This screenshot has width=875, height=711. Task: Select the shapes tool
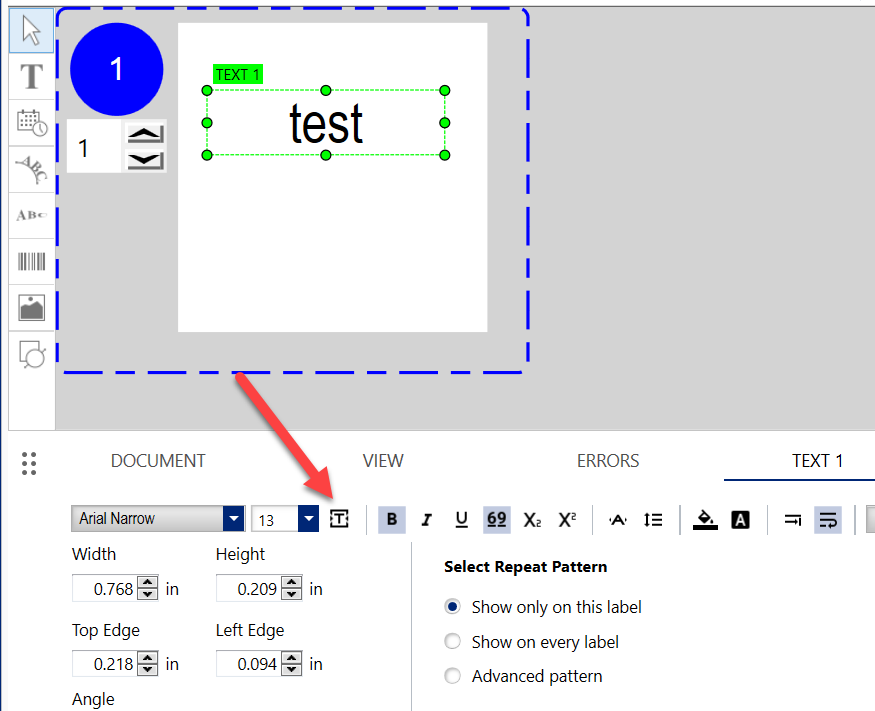click(x=31, y=354)
